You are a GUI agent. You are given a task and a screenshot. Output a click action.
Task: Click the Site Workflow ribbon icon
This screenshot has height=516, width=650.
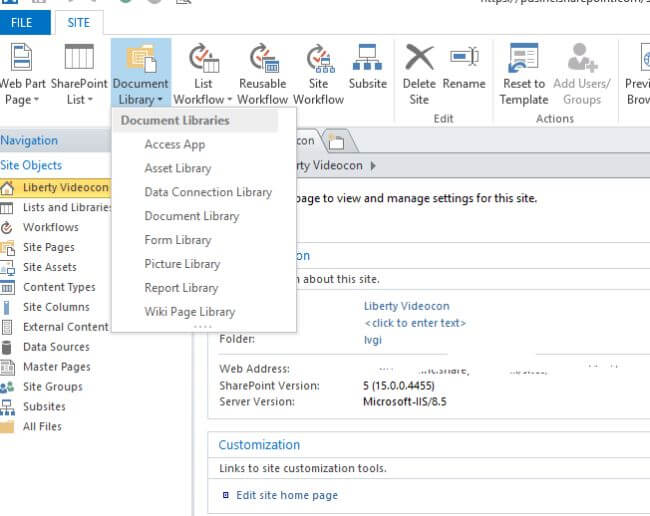coord(320,58)
